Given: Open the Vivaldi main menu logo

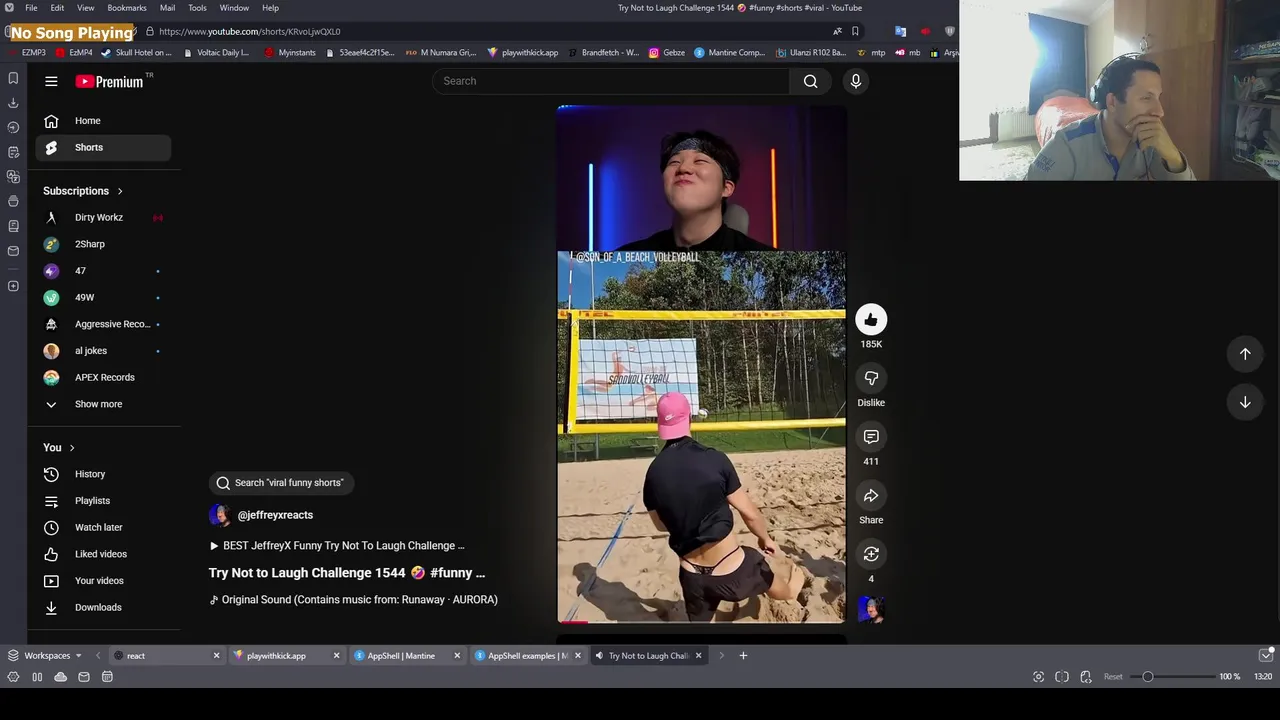Looking at the screenshot, I should 9,8.
